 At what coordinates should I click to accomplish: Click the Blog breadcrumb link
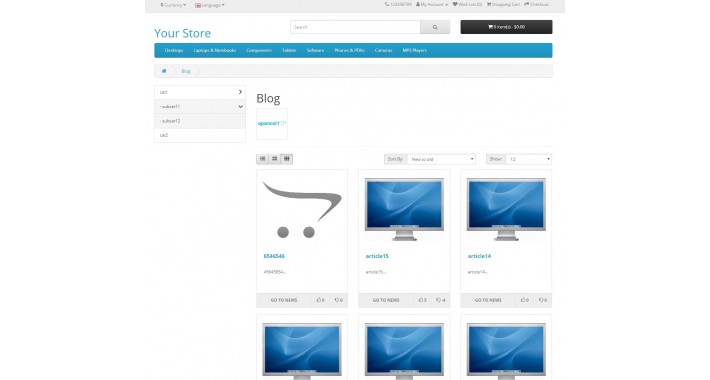(x=186, y=71)
